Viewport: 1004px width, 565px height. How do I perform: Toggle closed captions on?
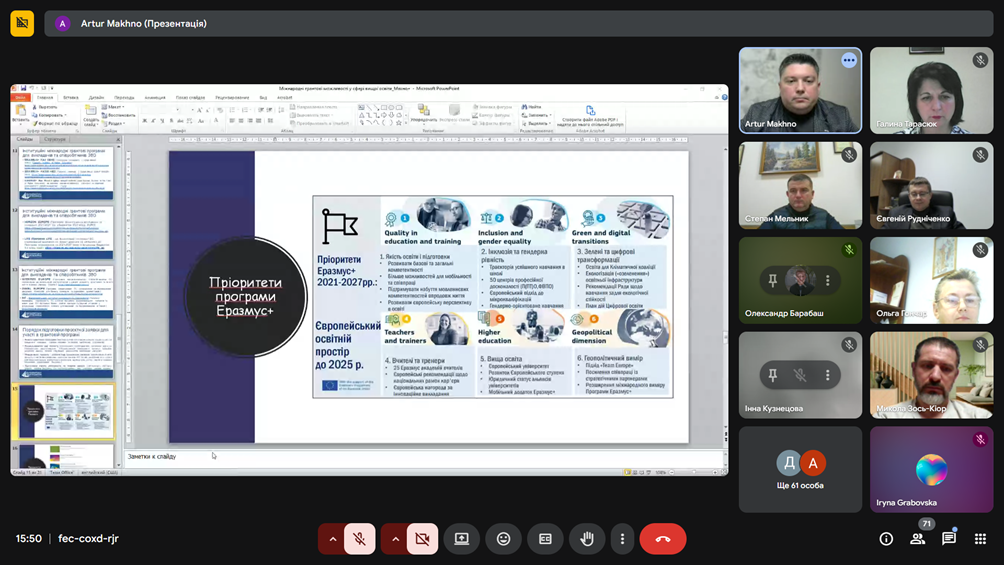coord(545,539)
